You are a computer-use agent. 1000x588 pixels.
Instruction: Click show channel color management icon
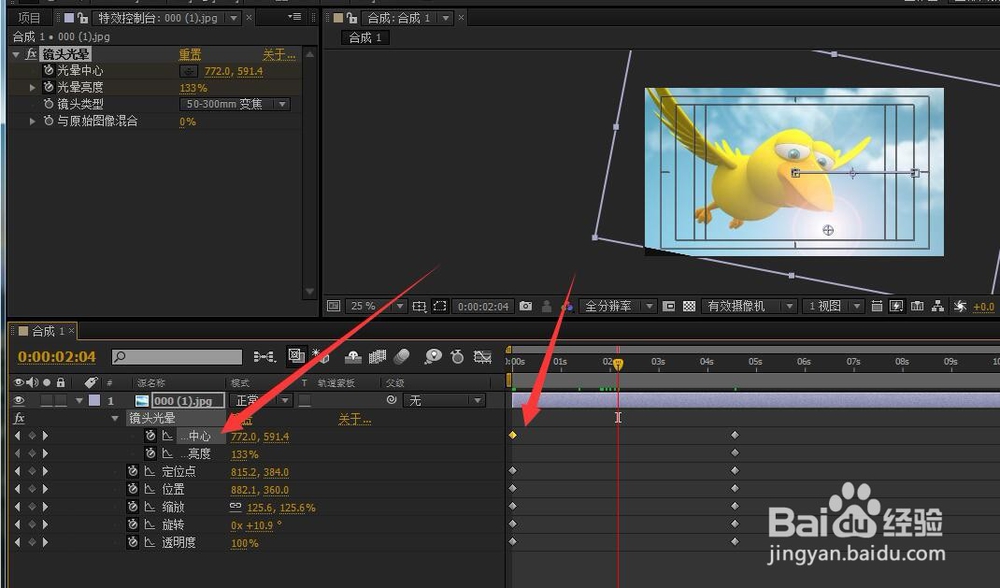coord(566,307)
